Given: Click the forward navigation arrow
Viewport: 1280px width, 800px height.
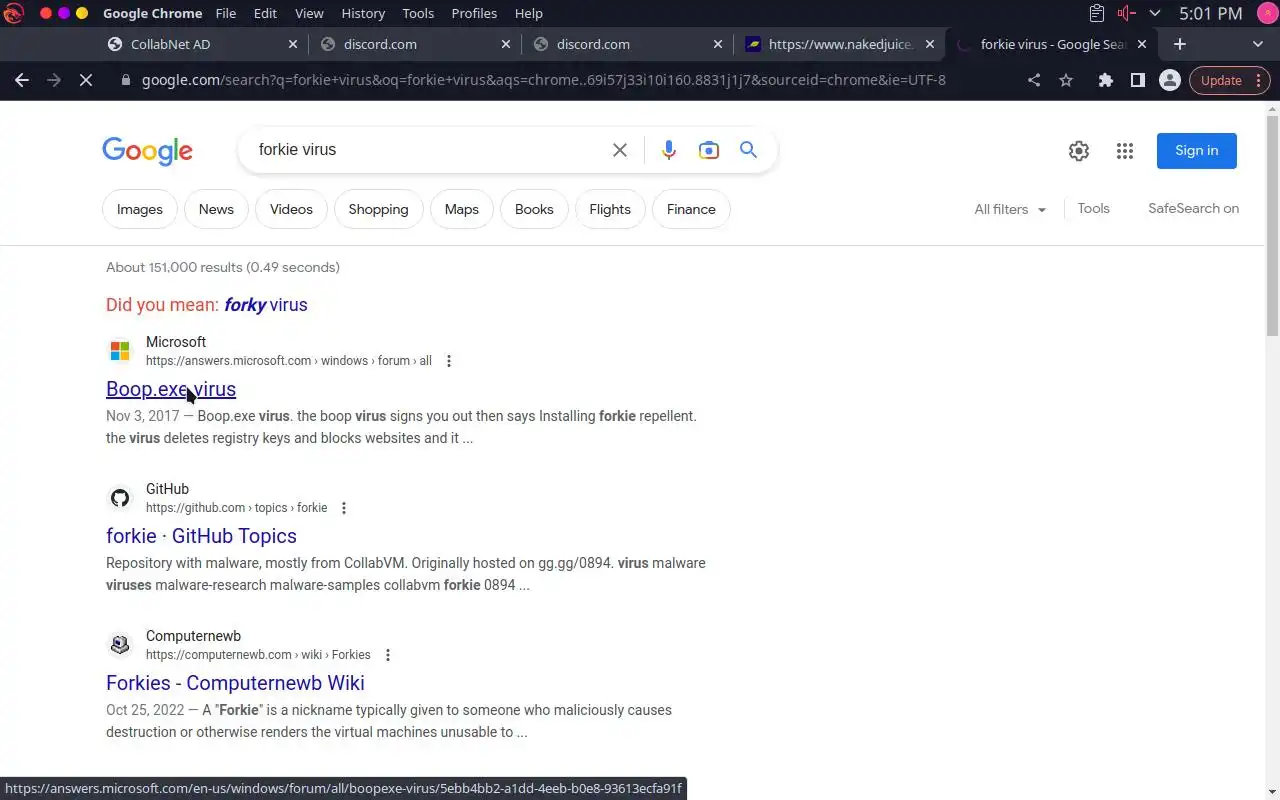Looking at the screenshot, I should (x=54, y=80).
